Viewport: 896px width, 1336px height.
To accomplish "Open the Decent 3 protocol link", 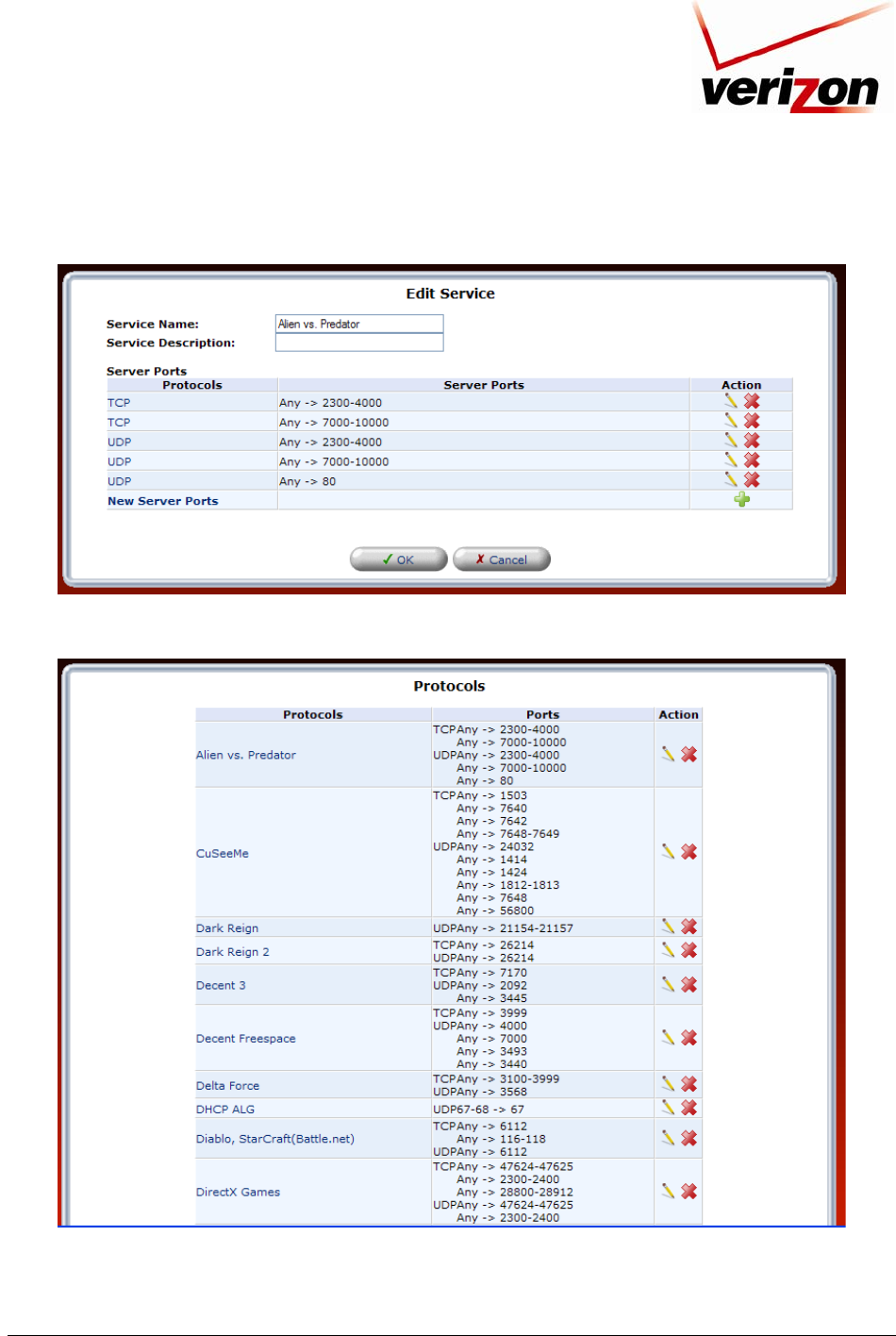I will 221,985.
